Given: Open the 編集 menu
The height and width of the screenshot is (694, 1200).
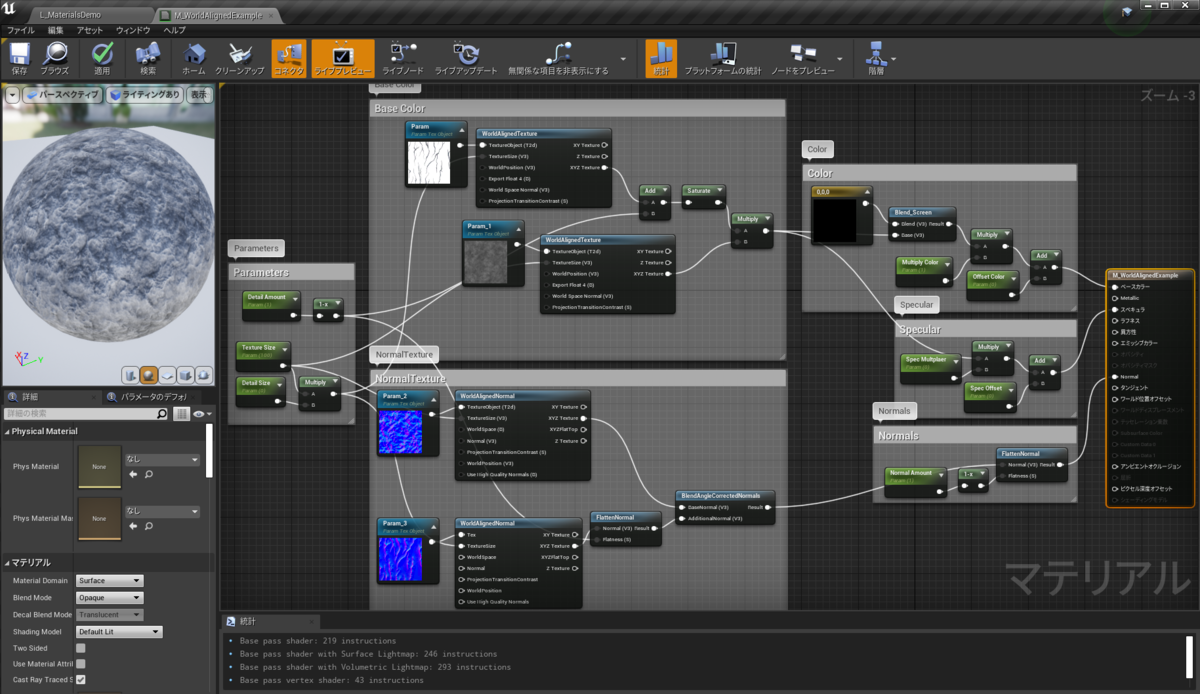Looking at the screenshot, I should click(x=55, y=30).
